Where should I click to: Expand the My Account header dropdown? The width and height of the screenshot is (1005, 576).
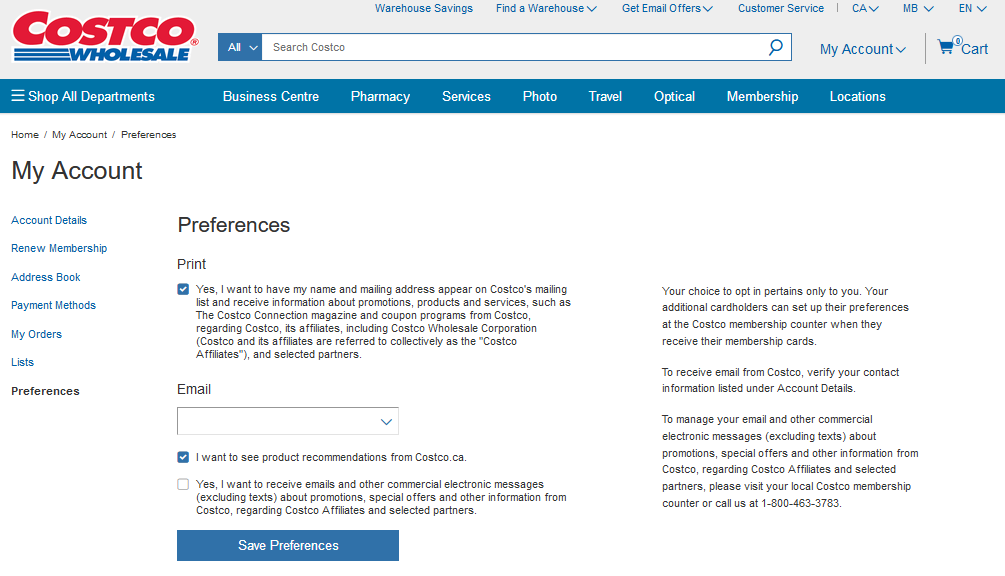(862, 49)
